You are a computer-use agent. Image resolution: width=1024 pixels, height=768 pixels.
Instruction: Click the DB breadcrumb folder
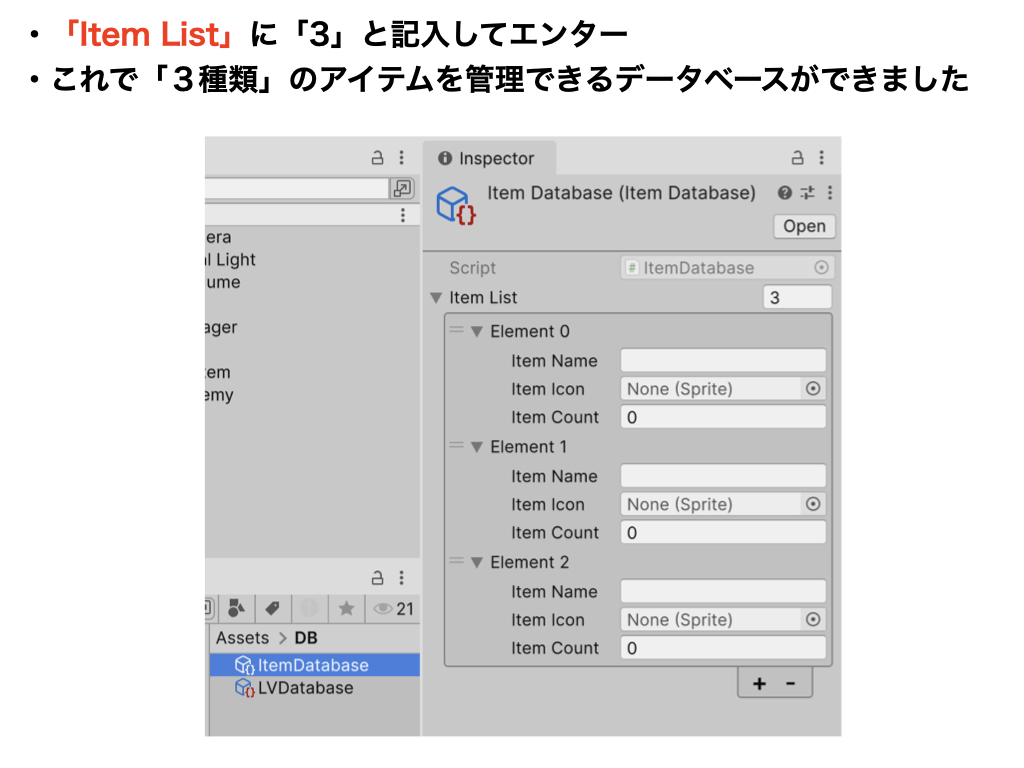(306, 638)
